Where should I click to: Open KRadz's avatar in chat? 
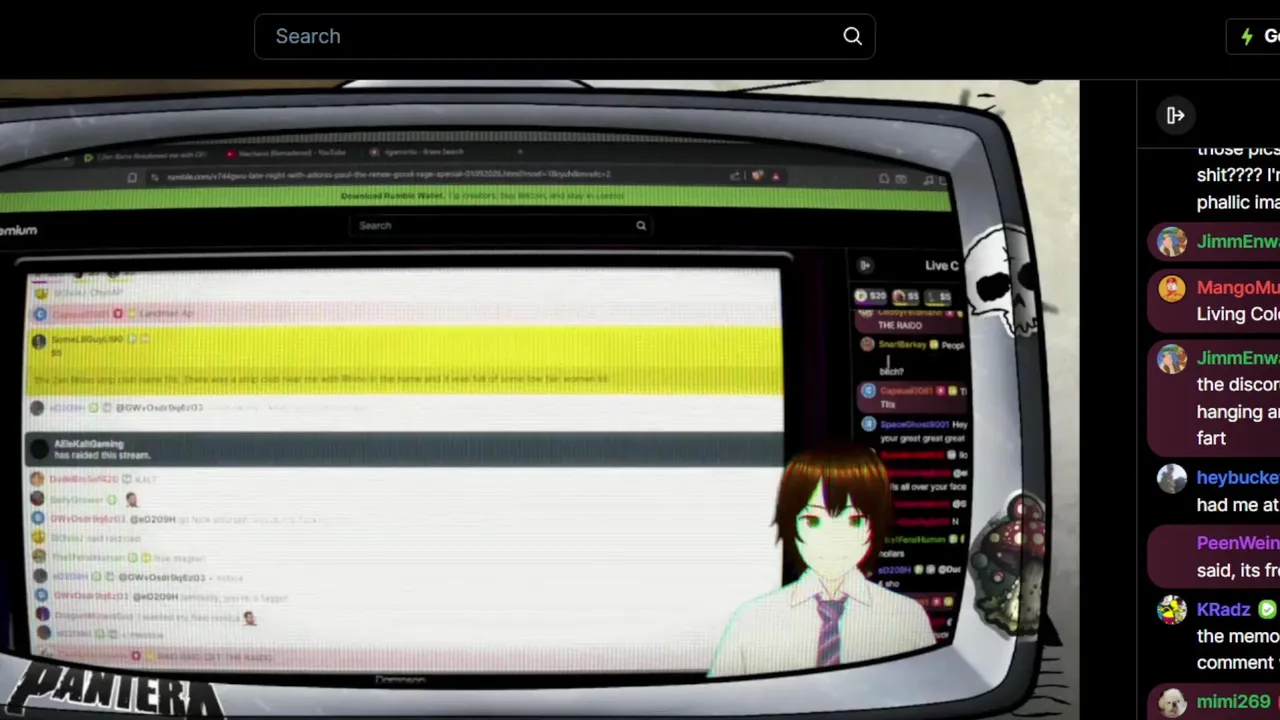click(x=1172, y=609)
